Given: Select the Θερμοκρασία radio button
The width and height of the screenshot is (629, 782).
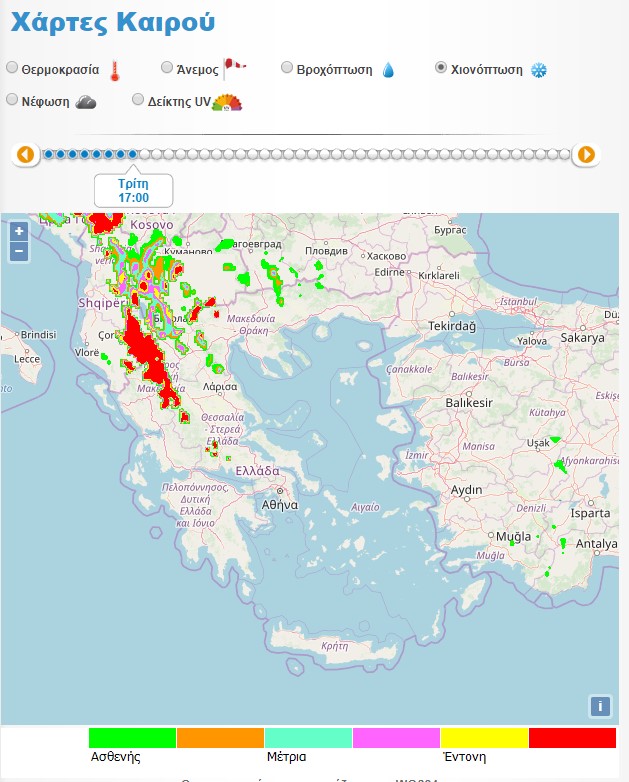Looking at the screenshot, I should [12, 67].
